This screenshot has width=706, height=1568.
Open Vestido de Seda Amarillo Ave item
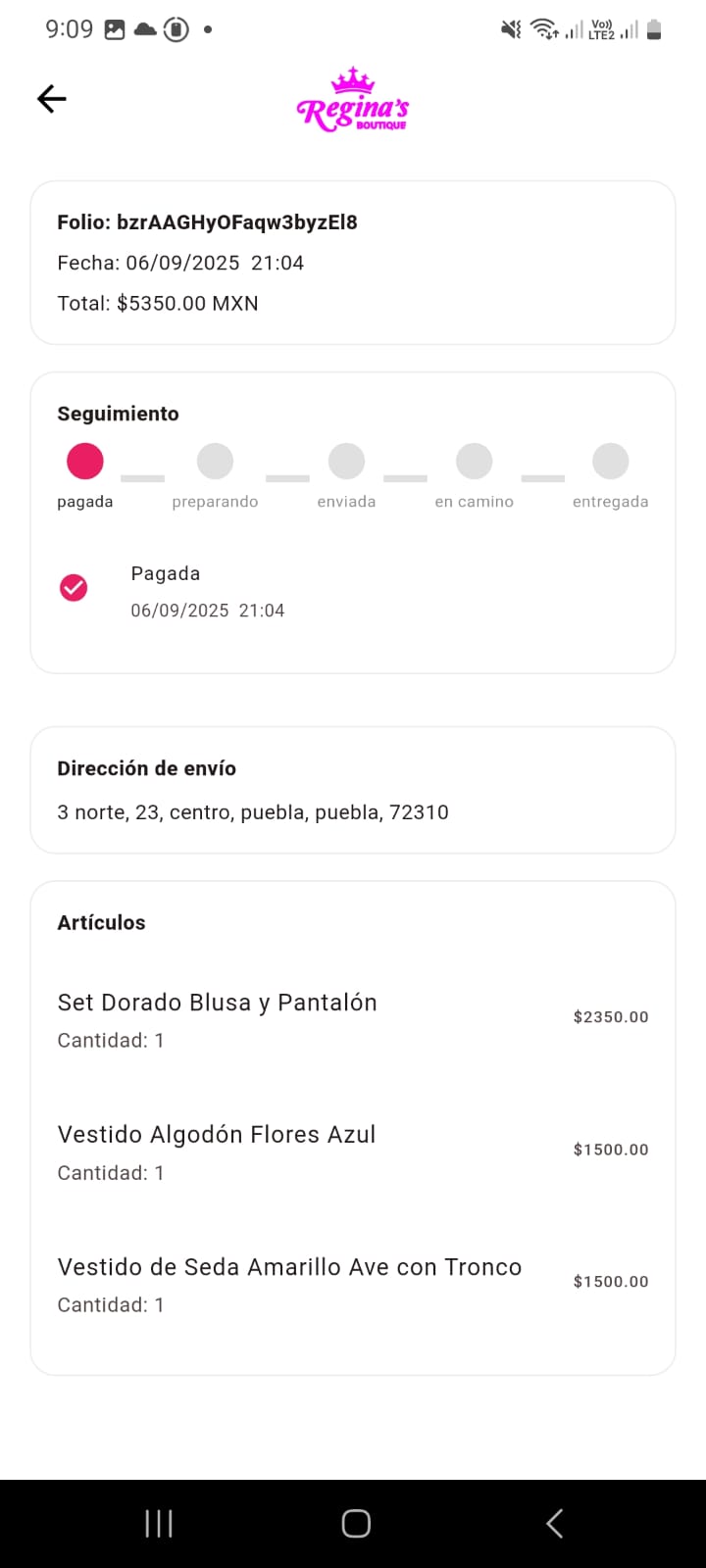click(289, 1267)
